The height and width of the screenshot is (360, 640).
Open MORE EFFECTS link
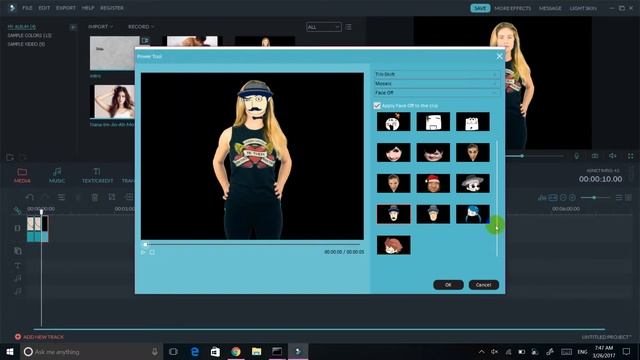pos(513,8)
